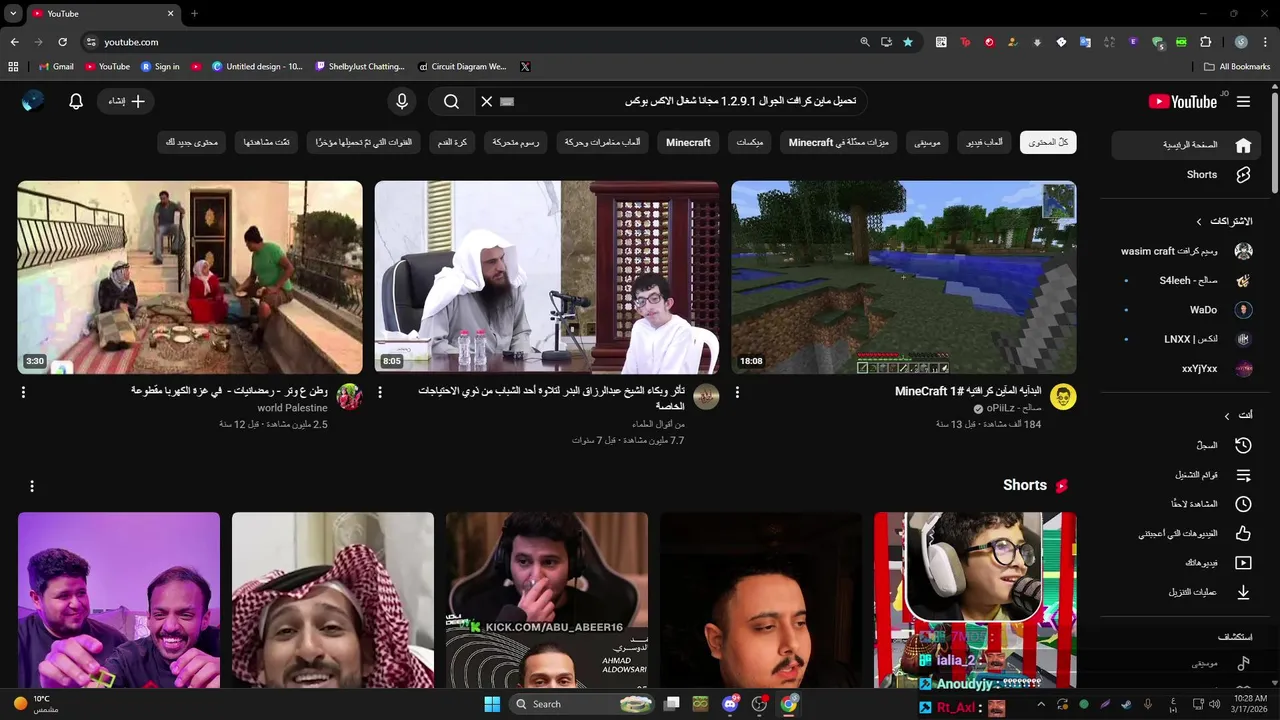Screen dimensions: 1280x720
Task: Open the Gmail bookmark
Action: (x=56, y=67)
